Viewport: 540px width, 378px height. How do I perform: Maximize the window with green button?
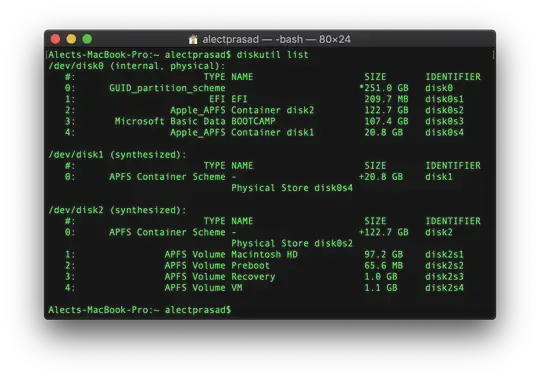point(87,39)
